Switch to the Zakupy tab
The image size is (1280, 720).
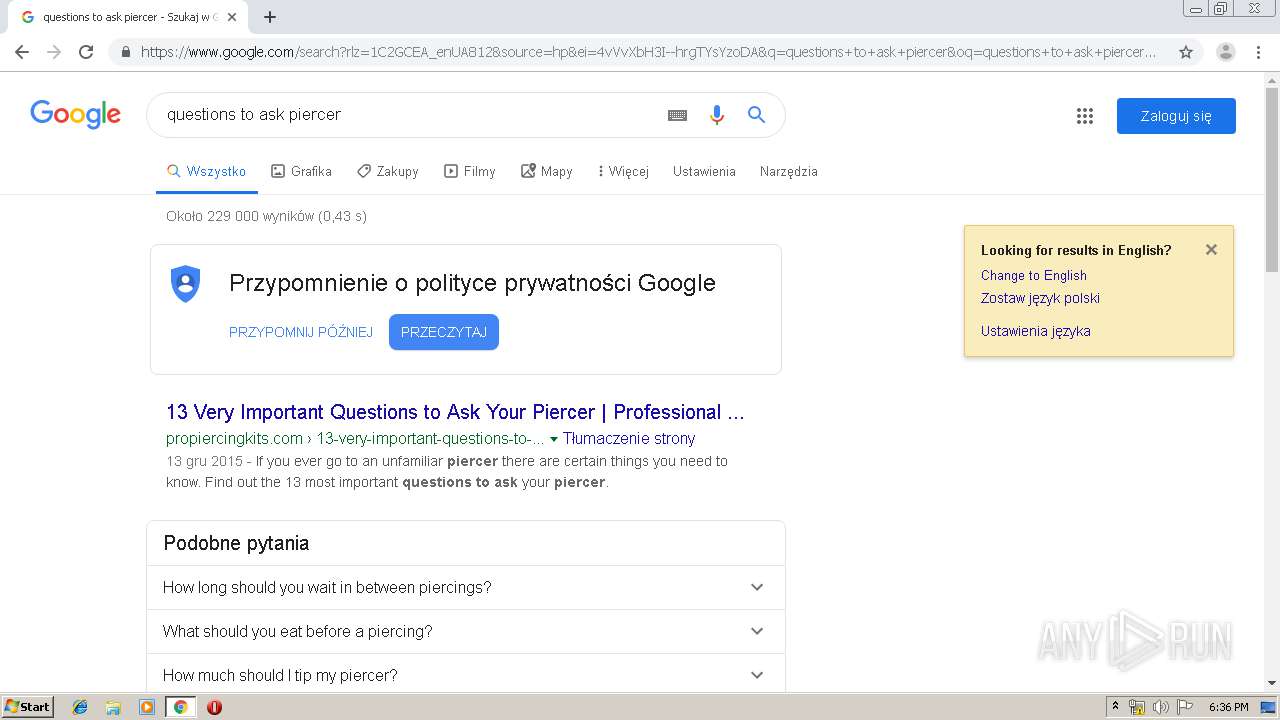point(388,171)
